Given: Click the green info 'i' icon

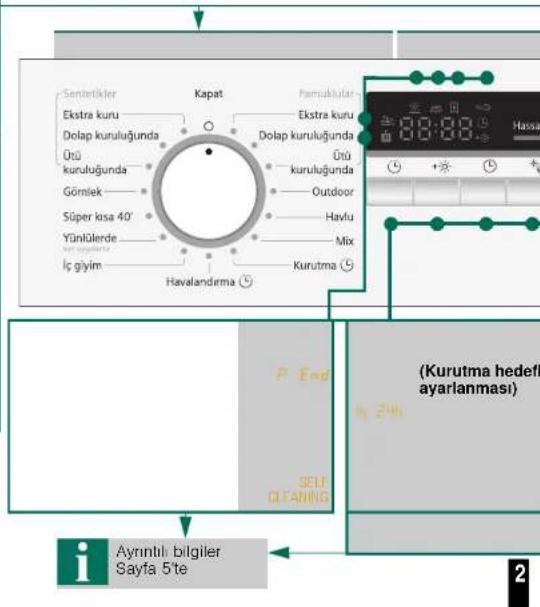Looking at the screenshot, I should click(x=82, y=562).
